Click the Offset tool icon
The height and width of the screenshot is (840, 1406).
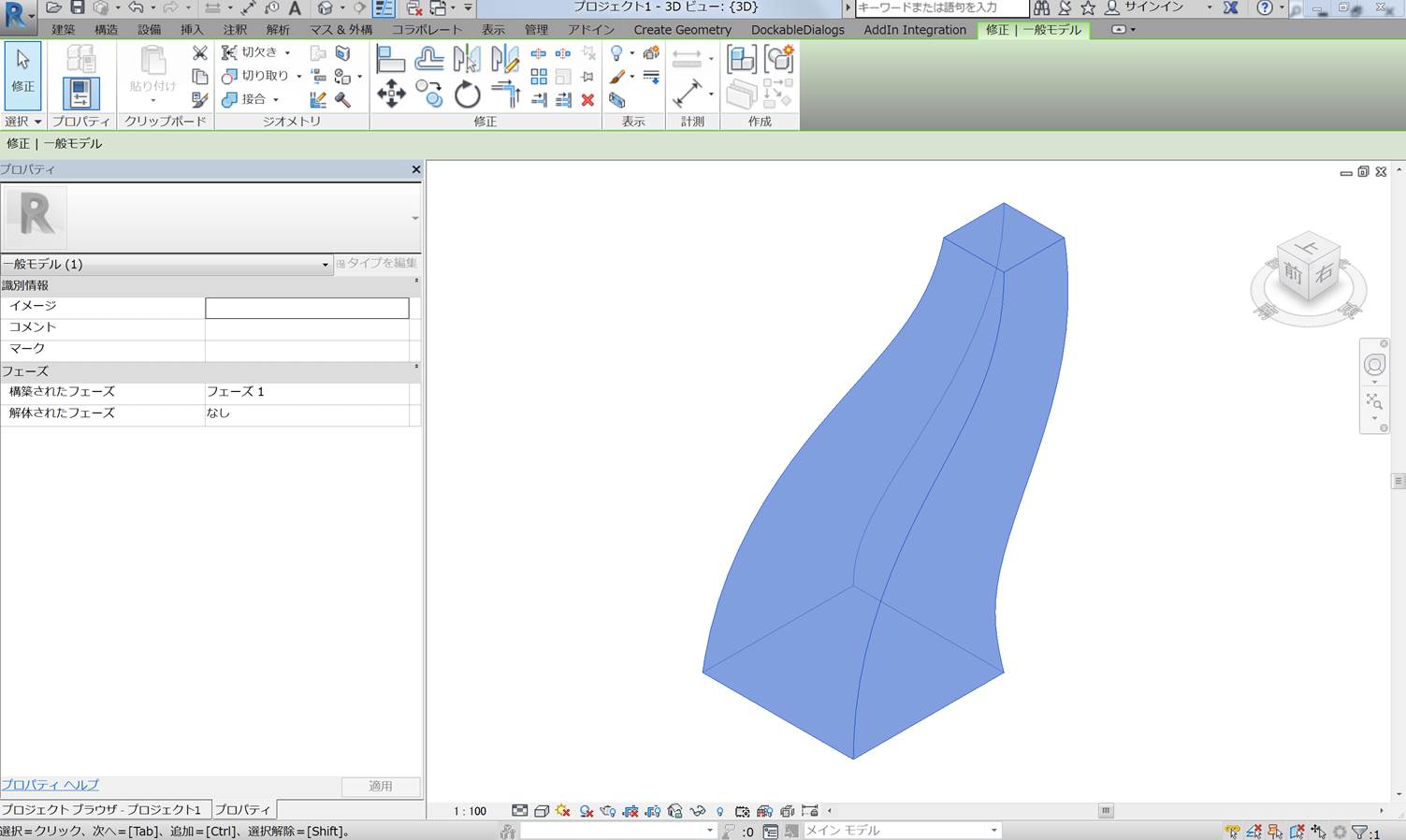pos(428,60)
